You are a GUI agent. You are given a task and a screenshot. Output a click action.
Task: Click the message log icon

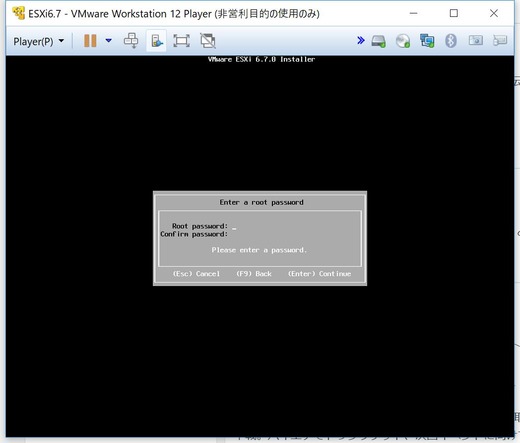[500, 41]
